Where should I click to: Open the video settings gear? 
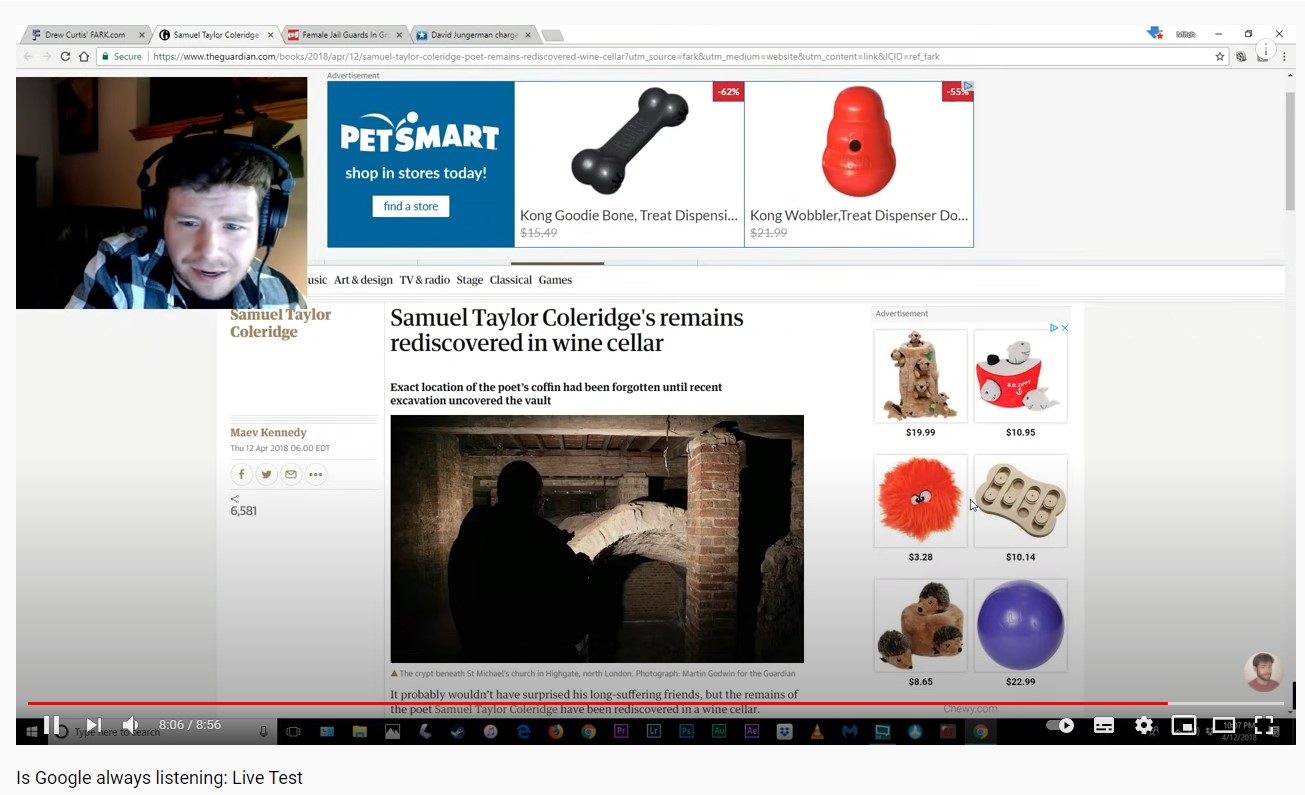point(1144,725)
